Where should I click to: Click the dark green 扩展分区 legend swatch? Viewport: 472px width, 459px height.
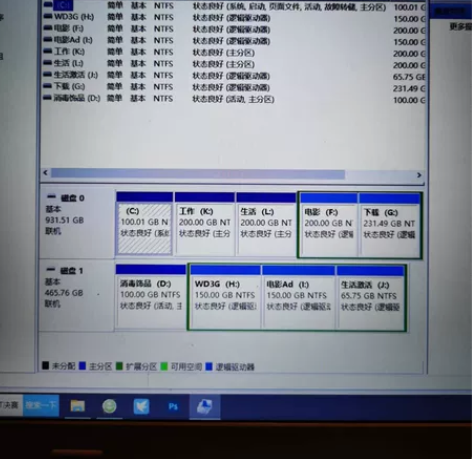119,366
